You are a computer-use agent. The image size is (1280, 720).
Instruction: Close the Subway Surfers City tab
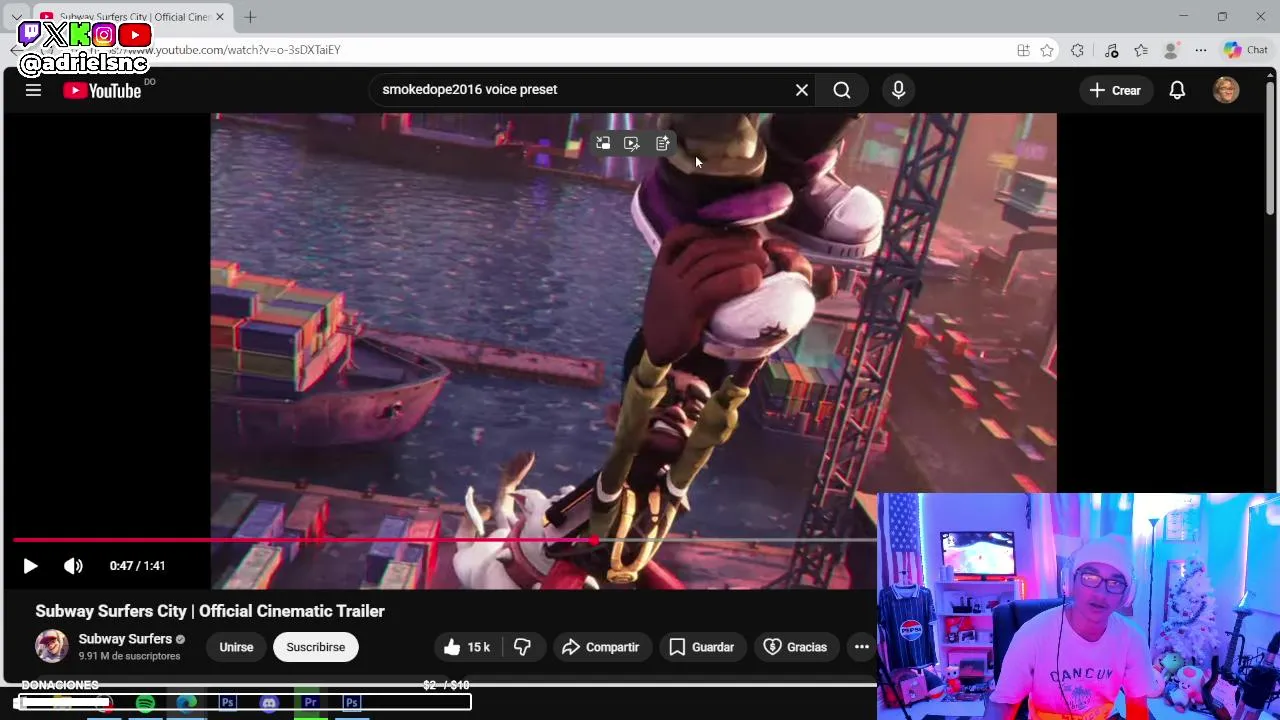pos(220,17)
